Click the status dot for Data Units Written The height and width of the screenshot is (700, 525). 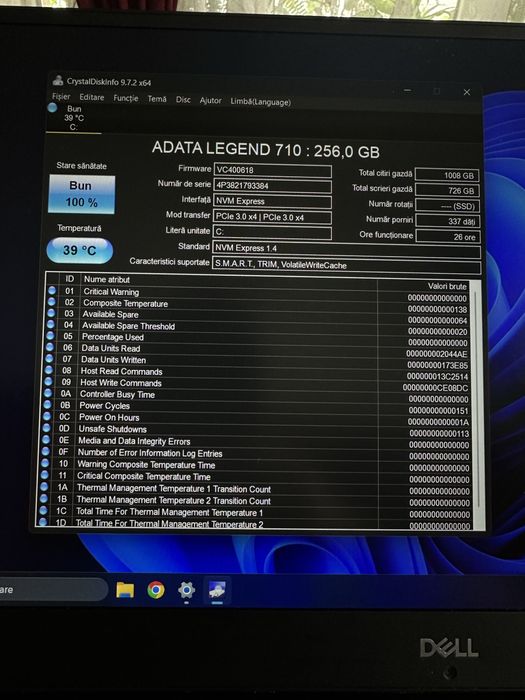pos(49,358)
